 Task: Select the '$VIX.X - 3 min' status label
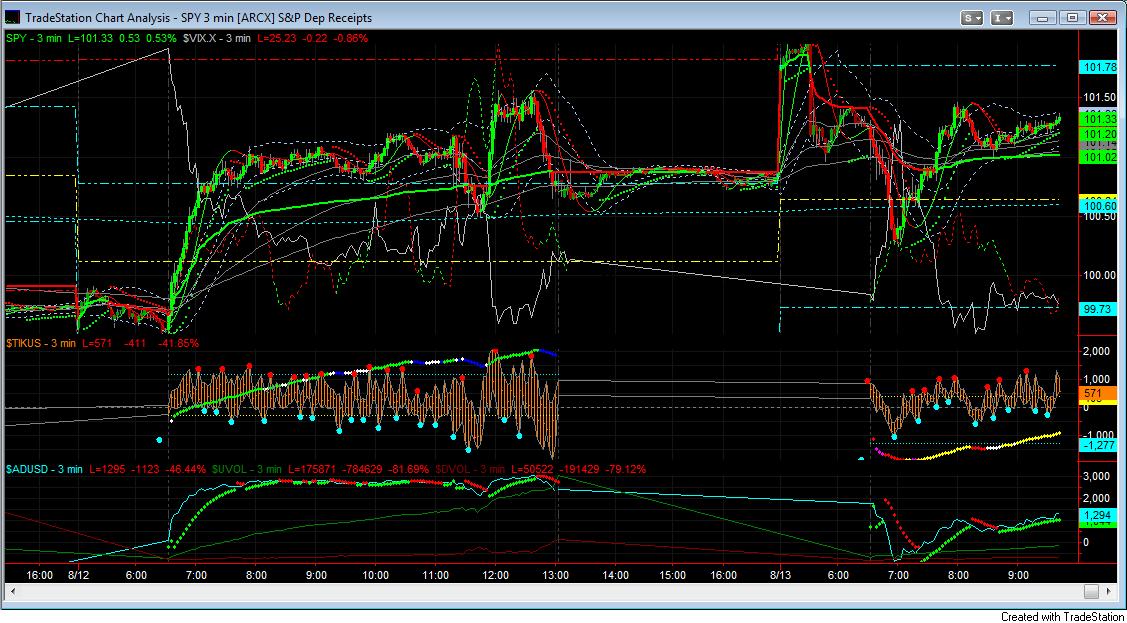(x=217, y=37)
